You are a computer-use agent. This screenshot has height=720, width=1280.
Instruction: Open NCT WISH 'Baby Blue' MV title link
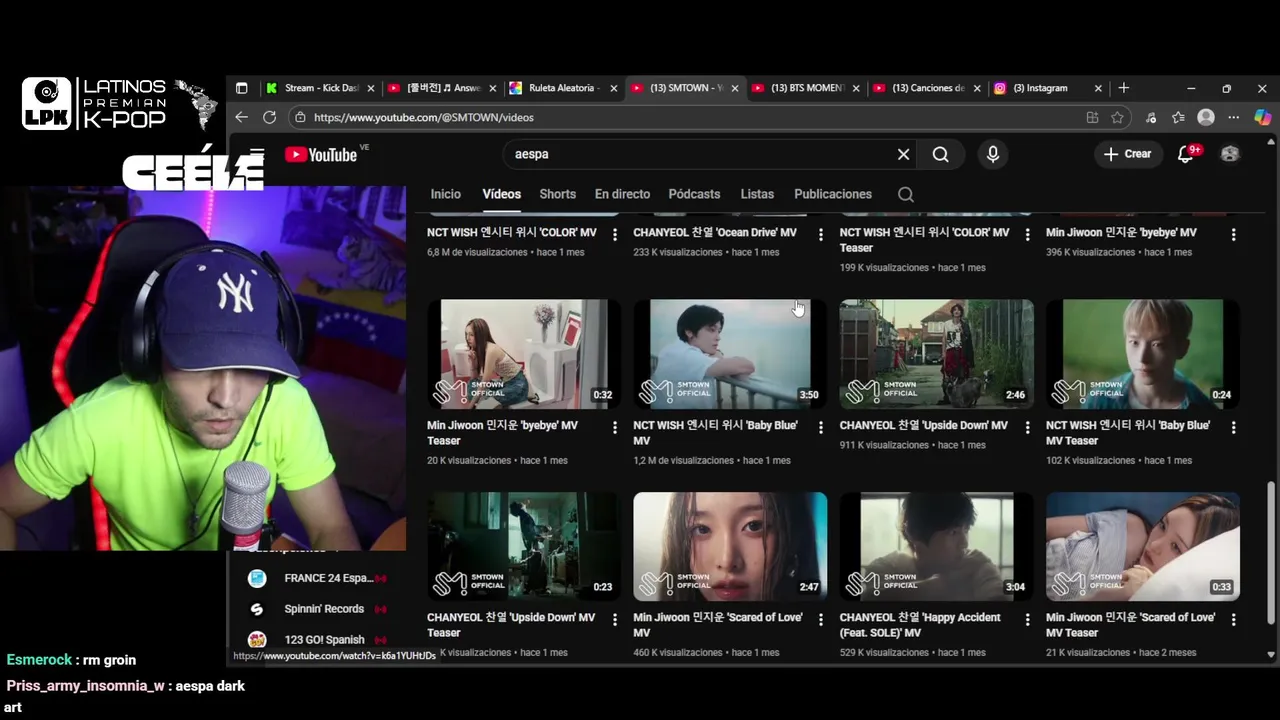click(x=715, y=433)
